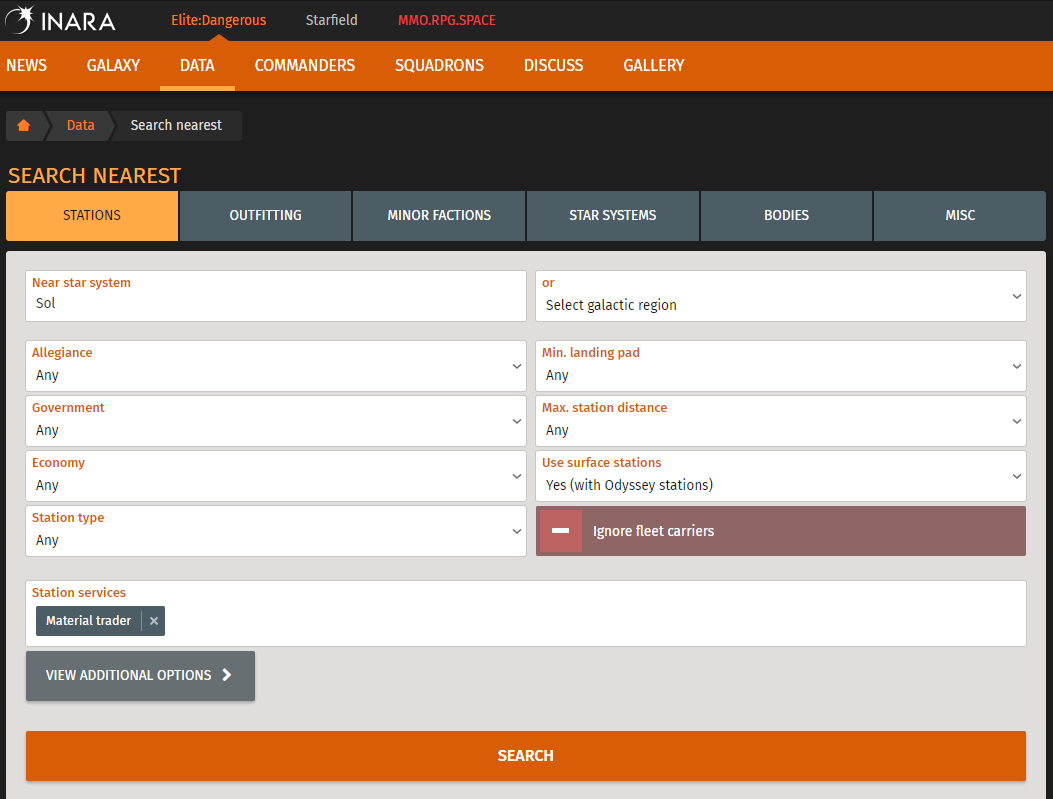Image resolution: width=1053 pixels, height=799 pixels.
Task: Switch to the Minor Factions tab
Action: (x=439, y=216)
